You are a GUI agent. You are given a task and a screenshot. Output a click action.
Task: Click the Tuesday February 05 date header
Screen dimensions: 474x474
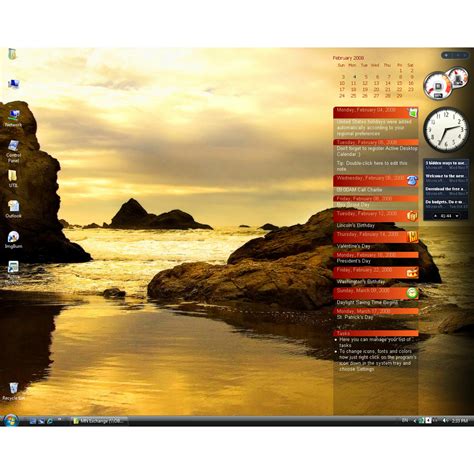(x=376, y=142)
